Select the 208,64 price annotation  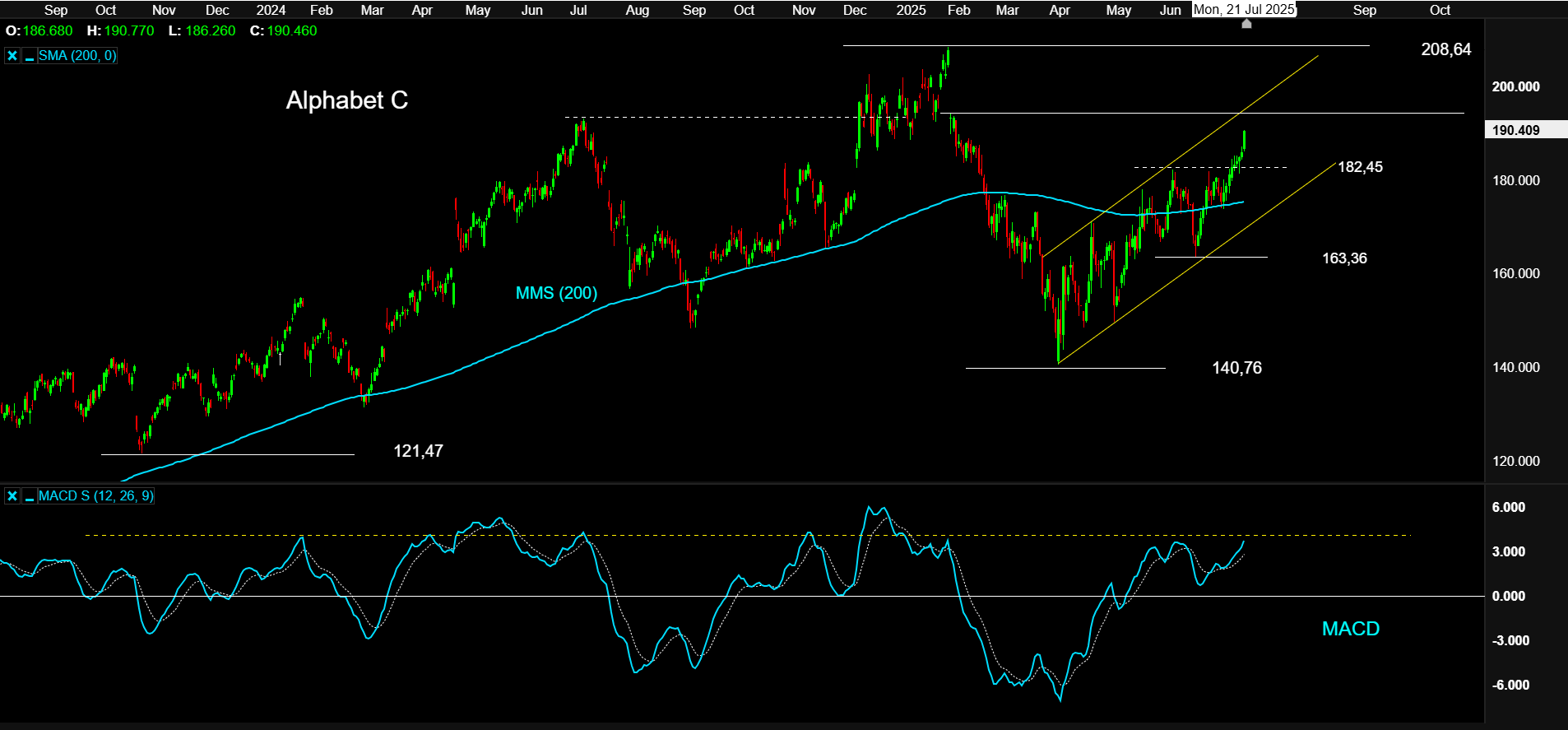click(1446, 49)
